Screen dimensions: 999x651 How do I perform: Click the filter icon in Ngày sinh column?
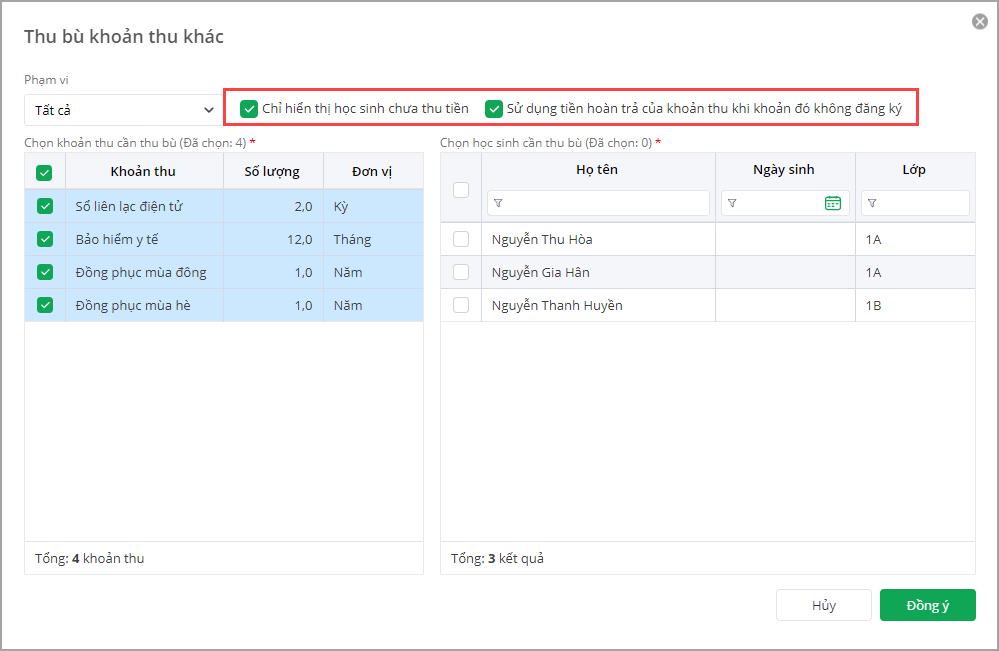[732, 203]
